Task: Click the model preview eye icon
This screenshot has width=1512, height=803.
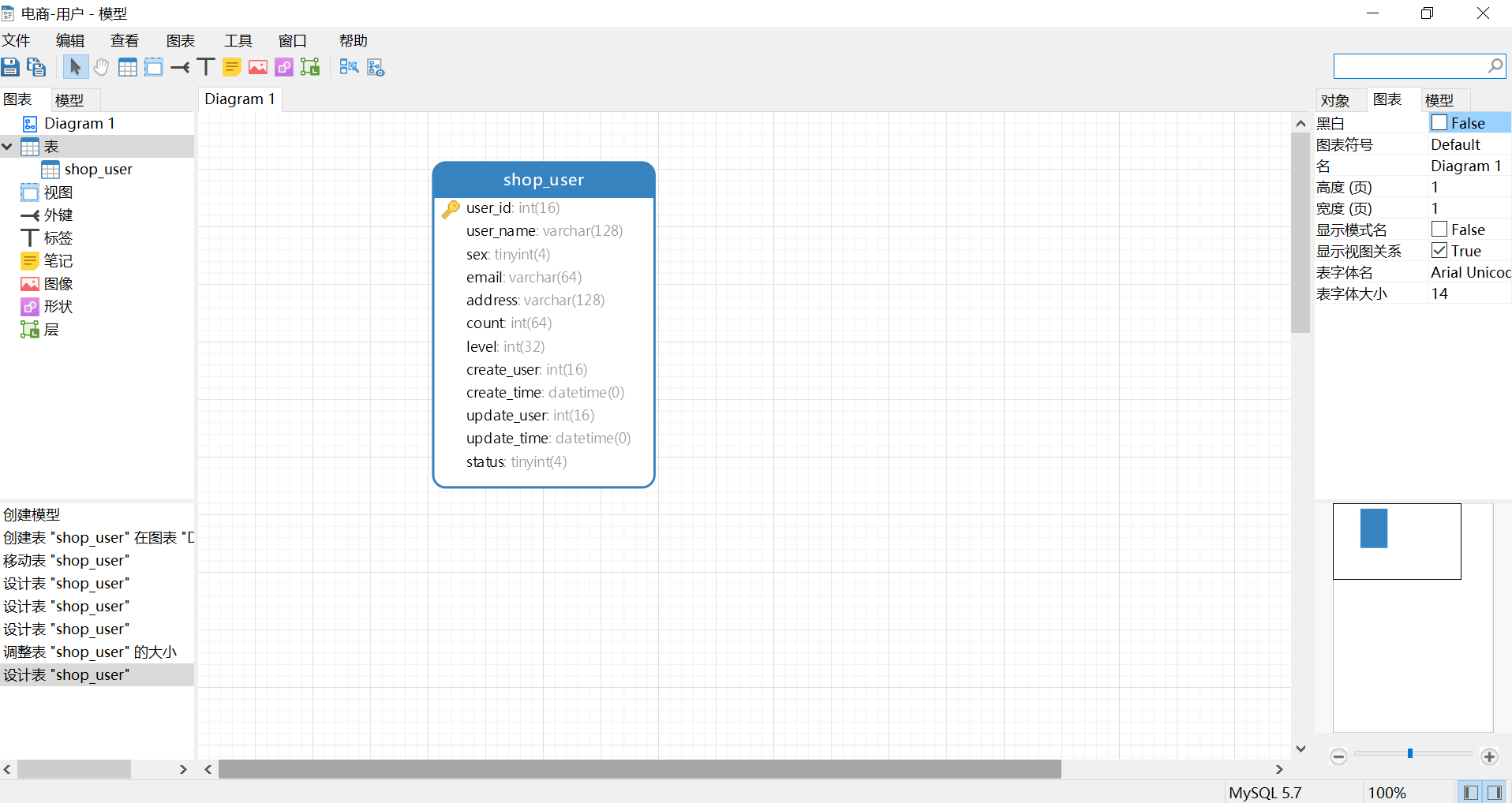Action: (x=376, y=67)
